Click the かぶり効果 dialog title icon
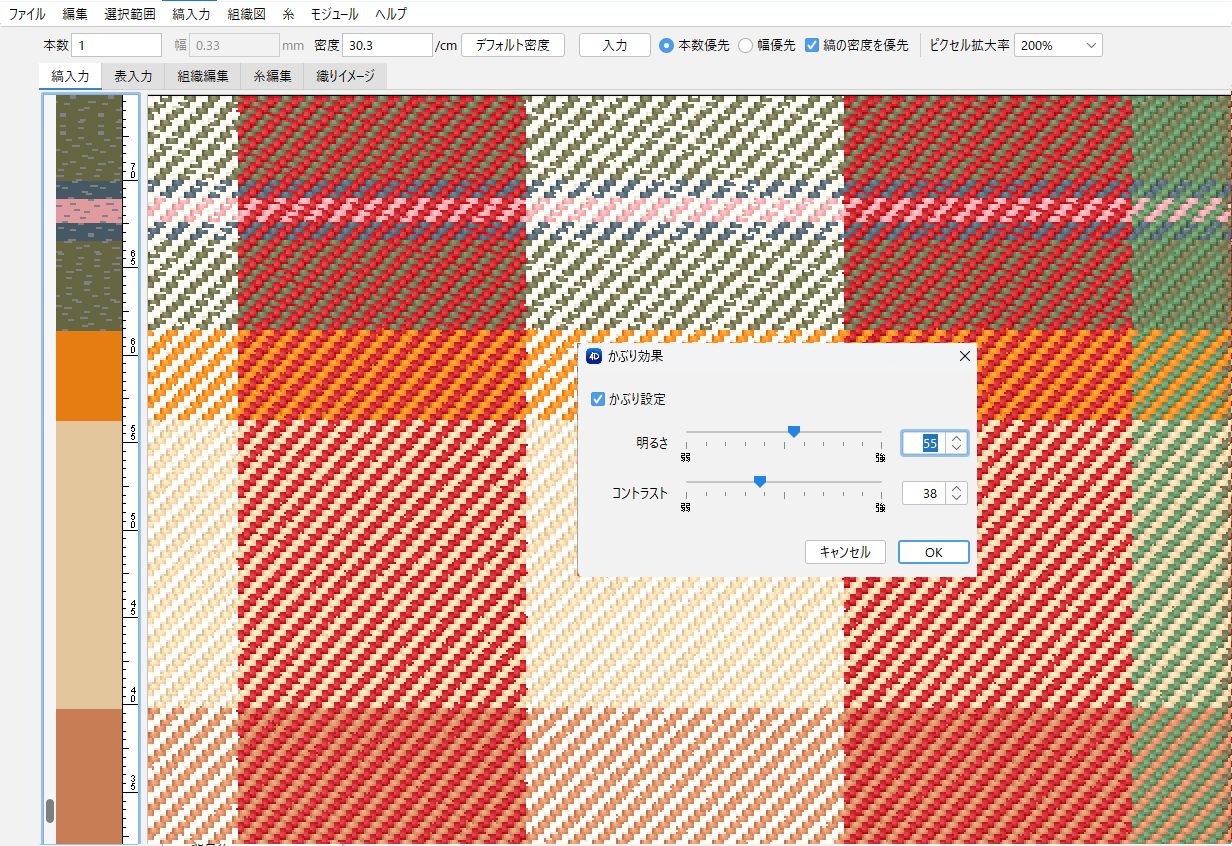The width and height of the screenshot is (1232, 846). coord(593,356)
